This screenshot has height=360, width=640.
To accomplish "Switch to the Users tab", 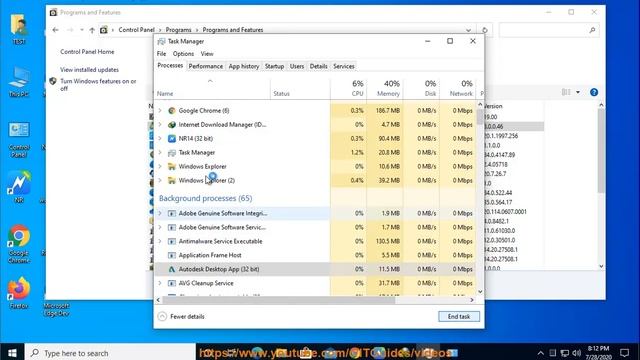I will [297, 66].
